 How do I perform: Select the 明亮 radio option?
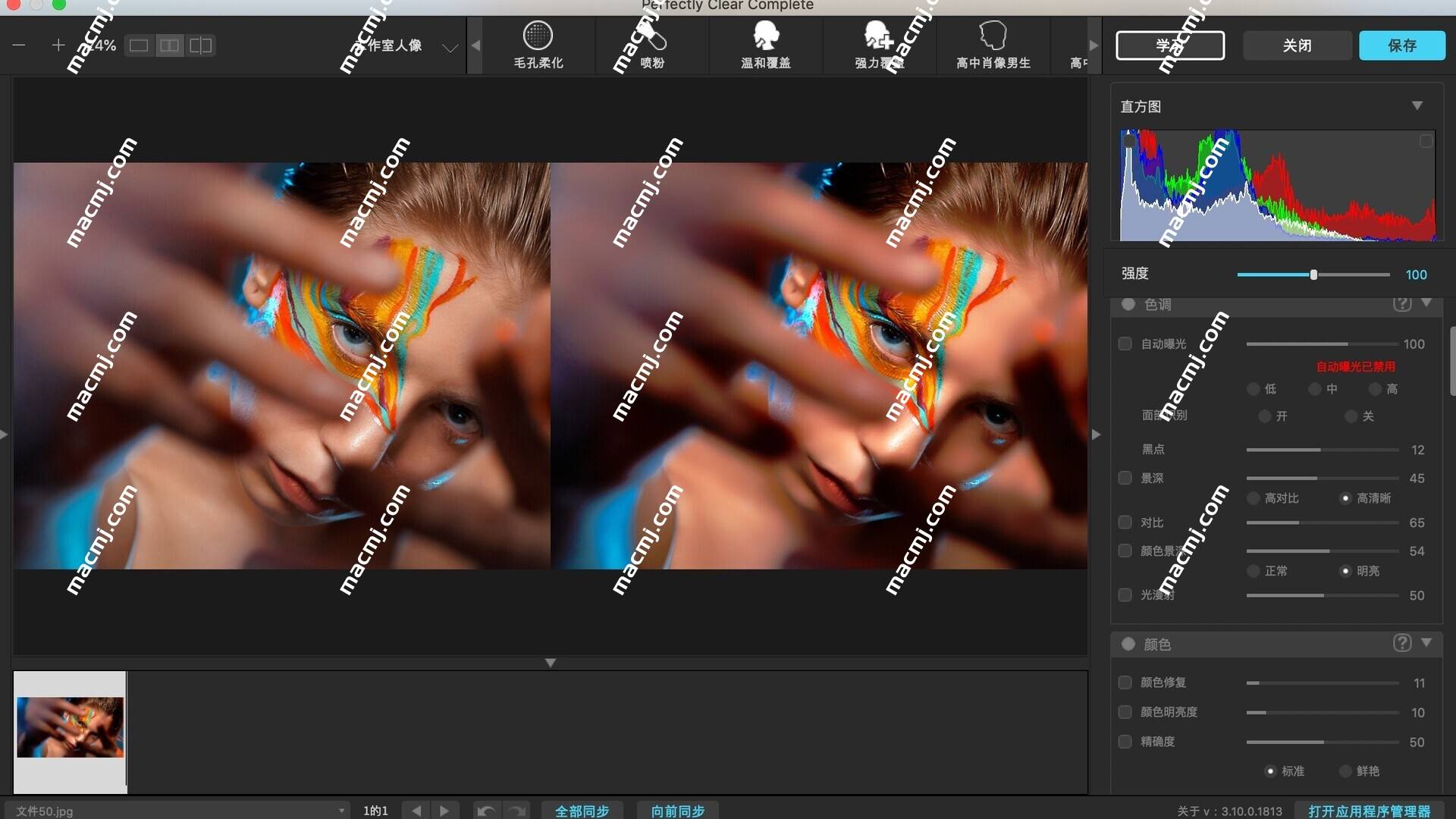pyautogui.click(x=1345, y=571)
